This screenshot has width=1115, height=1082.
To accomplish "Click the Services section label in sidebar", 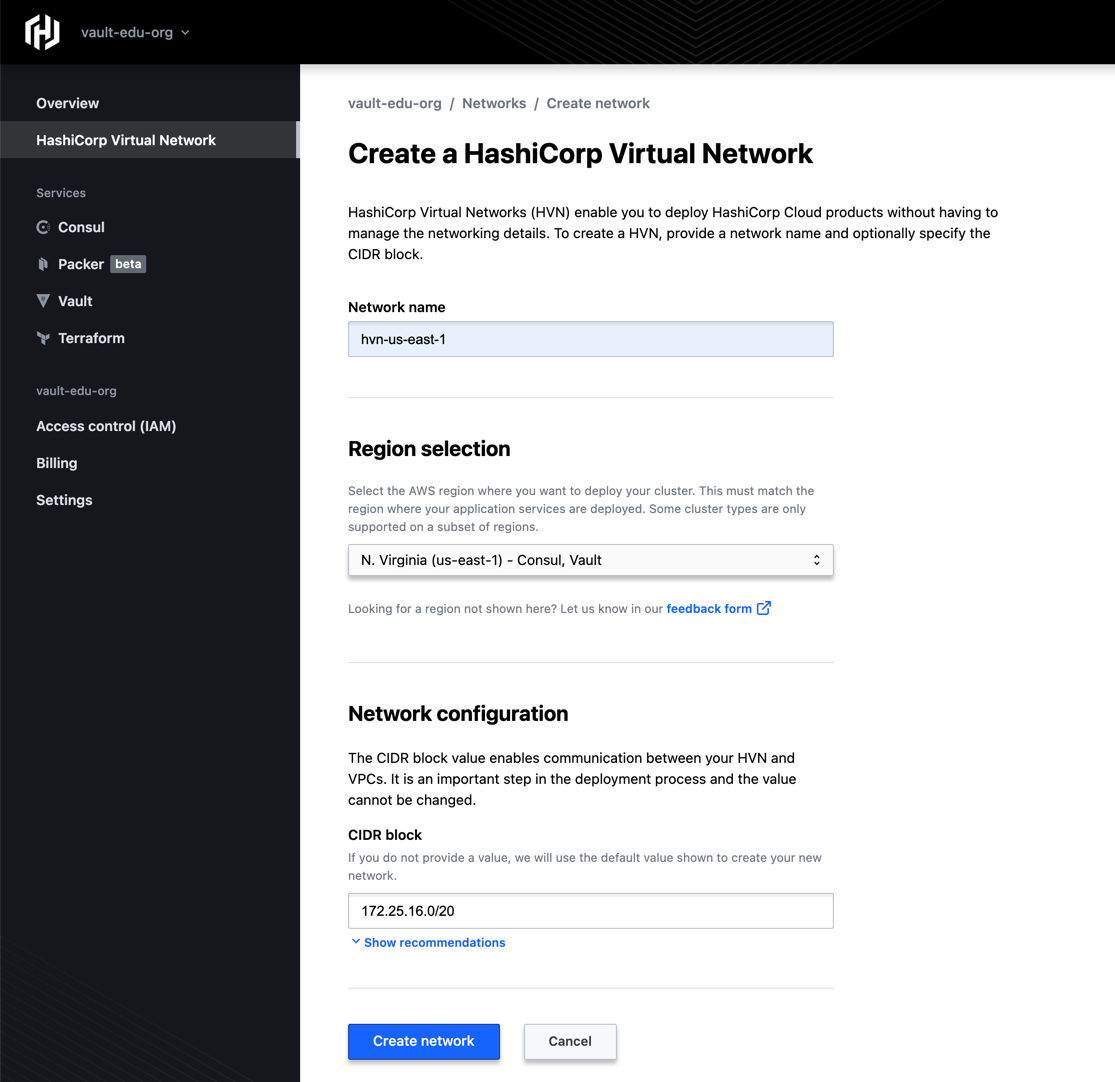I will 61,193.
